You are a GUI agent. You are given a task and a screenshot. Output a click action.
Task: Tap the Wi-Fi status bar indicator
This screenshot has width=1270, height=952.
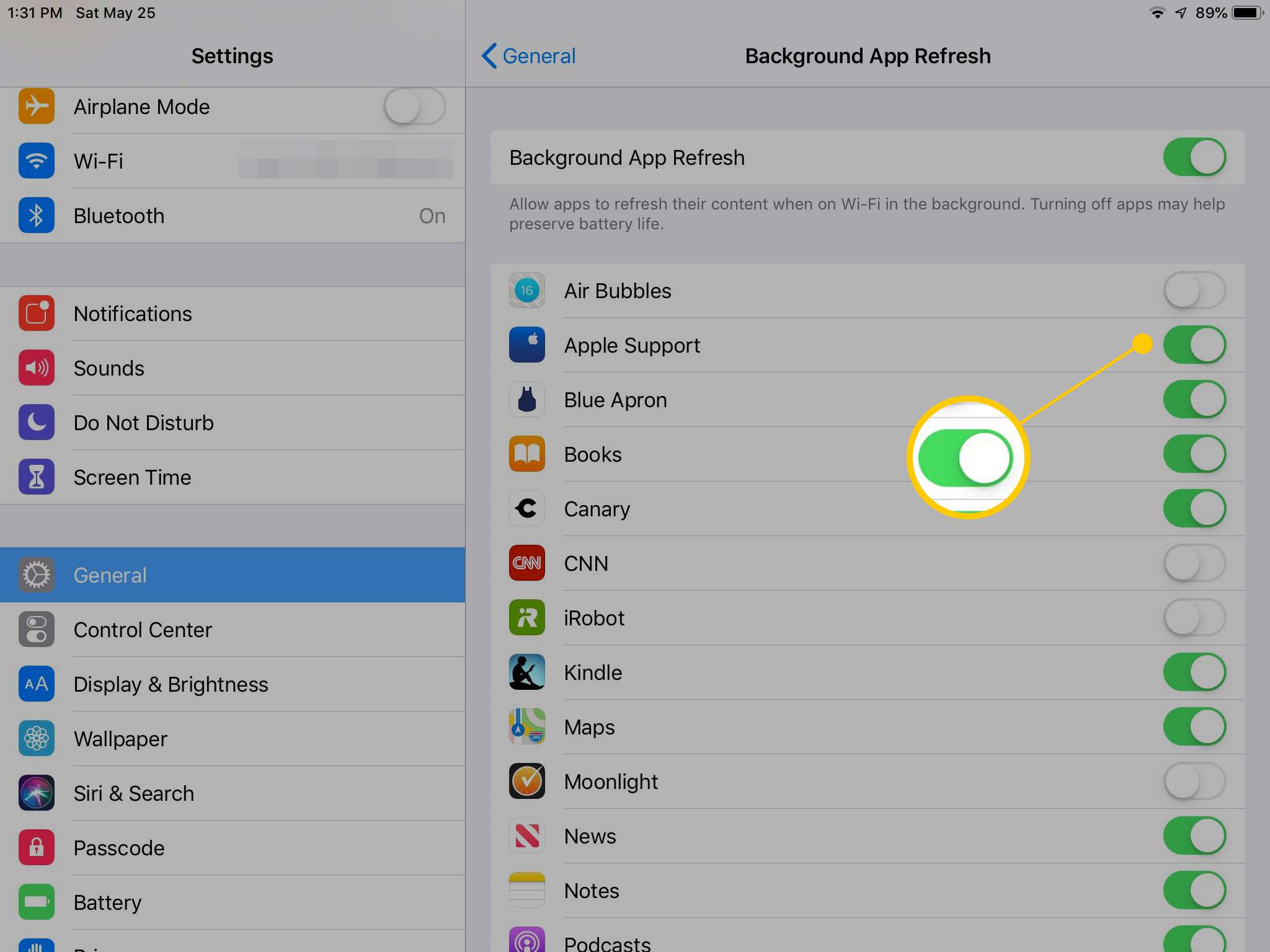1157,13
